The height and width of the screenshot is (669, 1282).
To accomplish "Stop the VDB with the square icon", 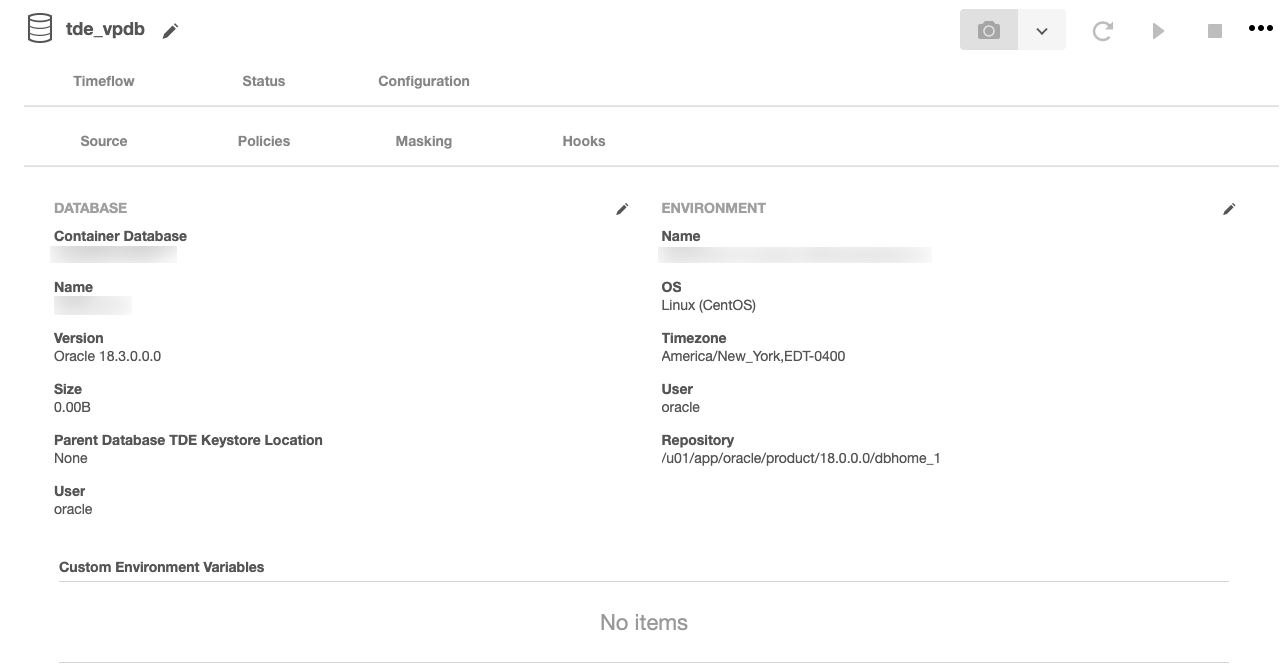I will pos(1214,31).
